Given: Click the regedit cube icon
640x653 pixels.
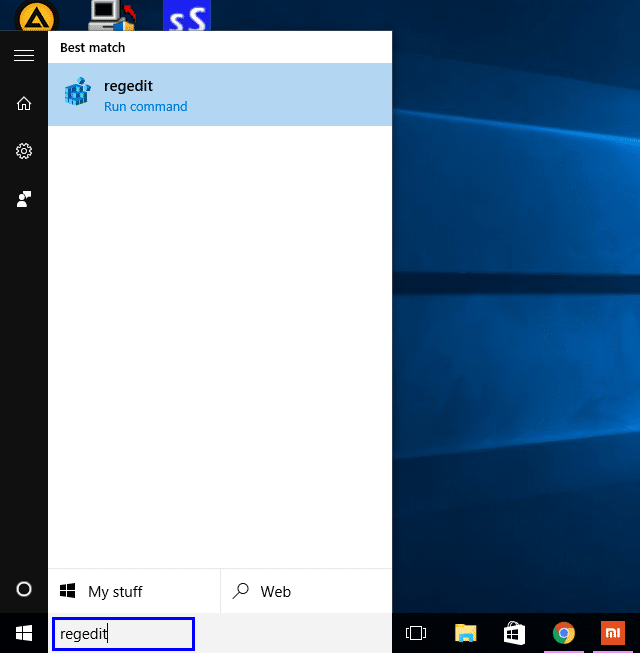Looking at the screenshot, I should coord(77,91).
